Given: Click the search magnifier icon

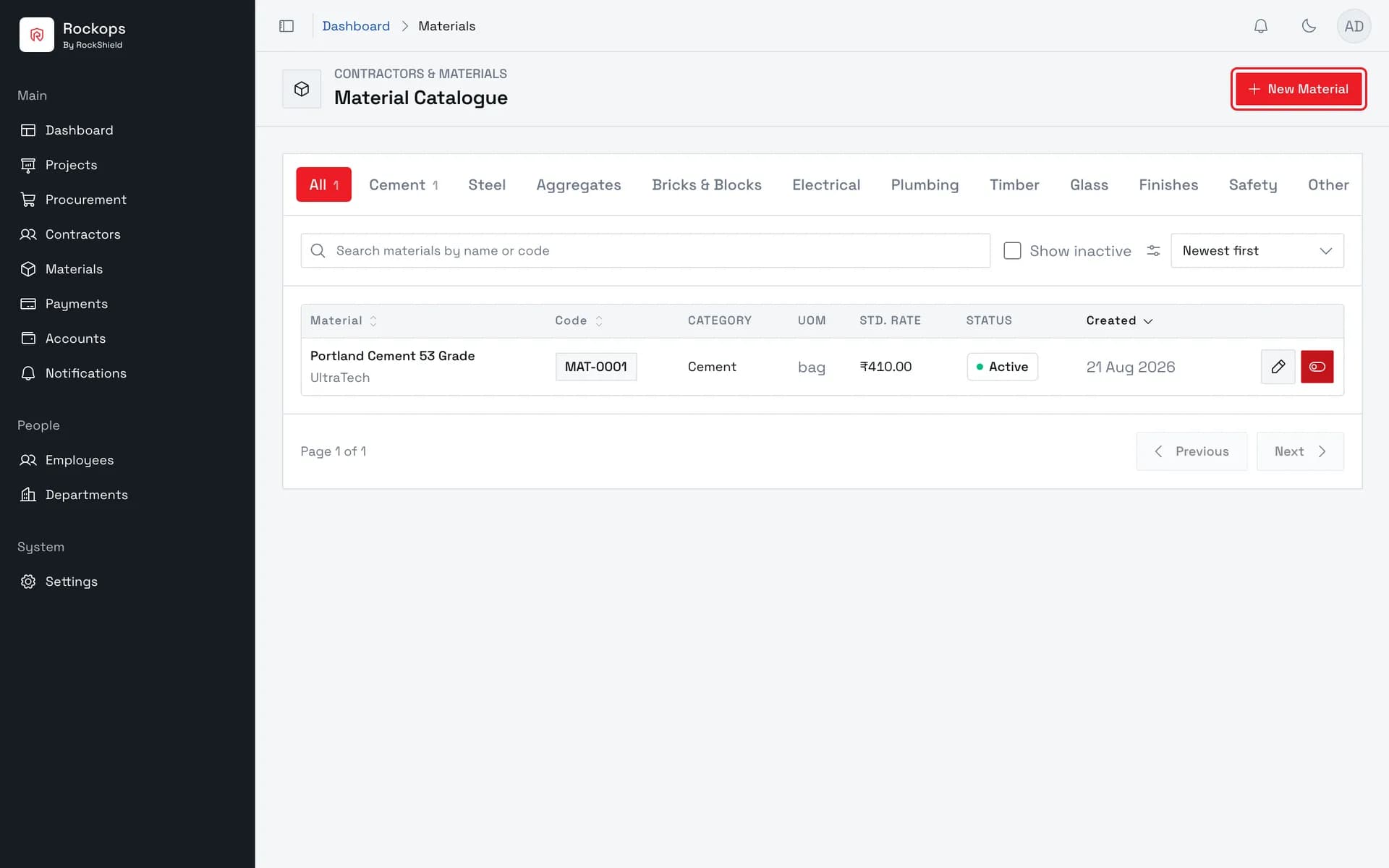Looking at the screenshot, I should pyautogui.click(x=318, y=250).
